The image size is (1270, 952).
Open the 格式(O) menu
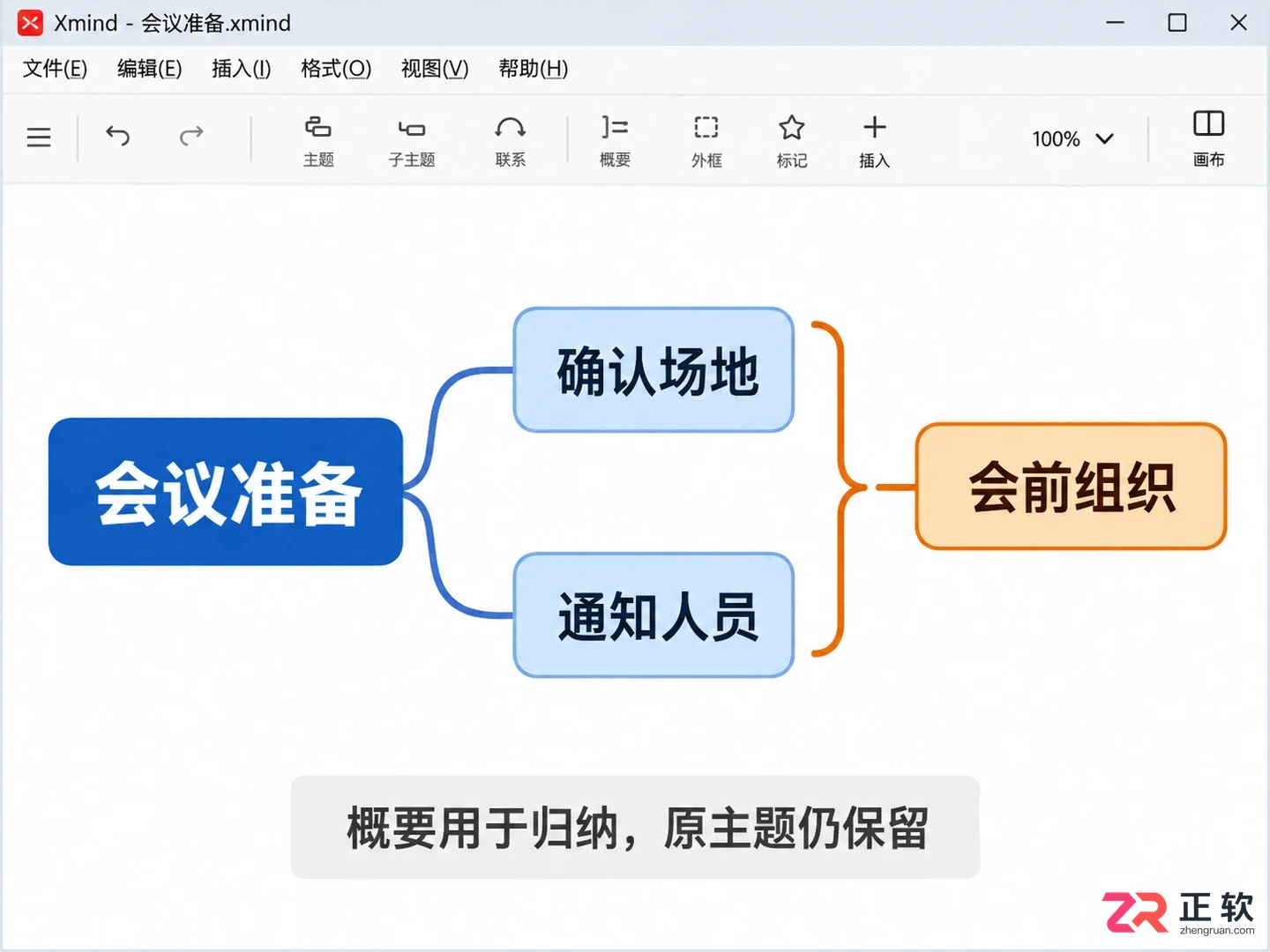tap(336, 69)
